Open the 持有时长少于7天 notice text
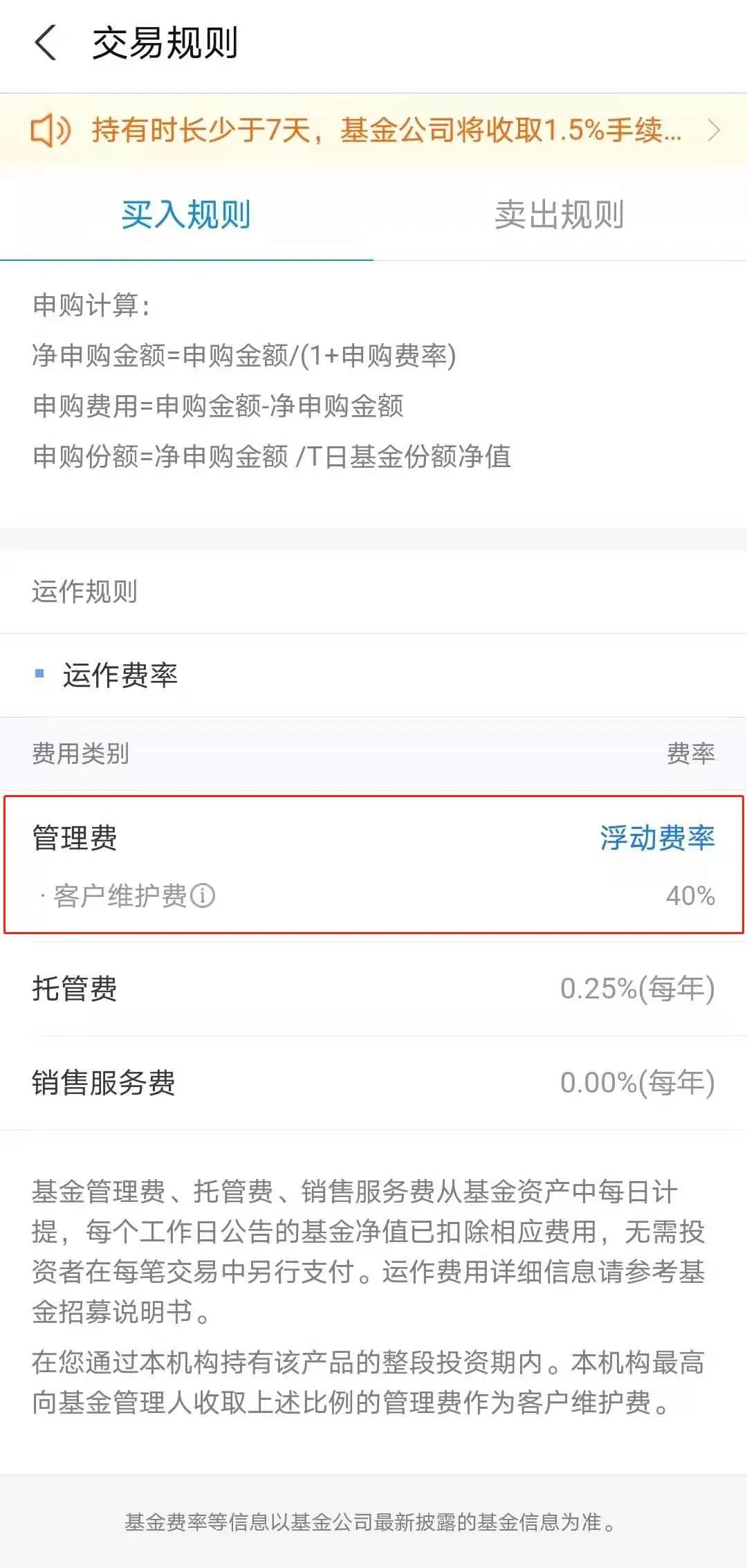 click(386, 130)
